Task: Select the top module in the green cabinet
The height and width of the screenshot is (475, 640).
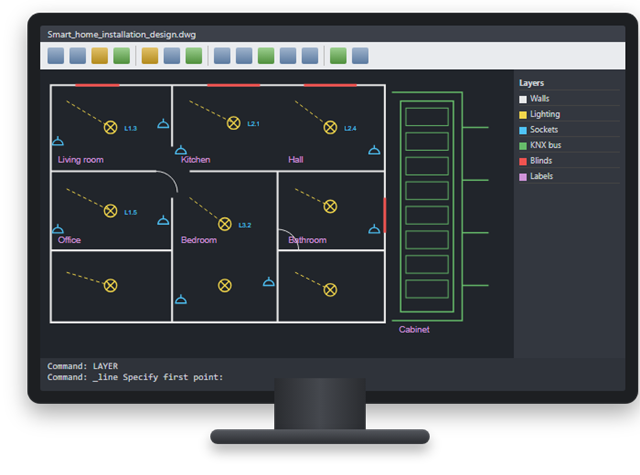Action: (427, 117)
